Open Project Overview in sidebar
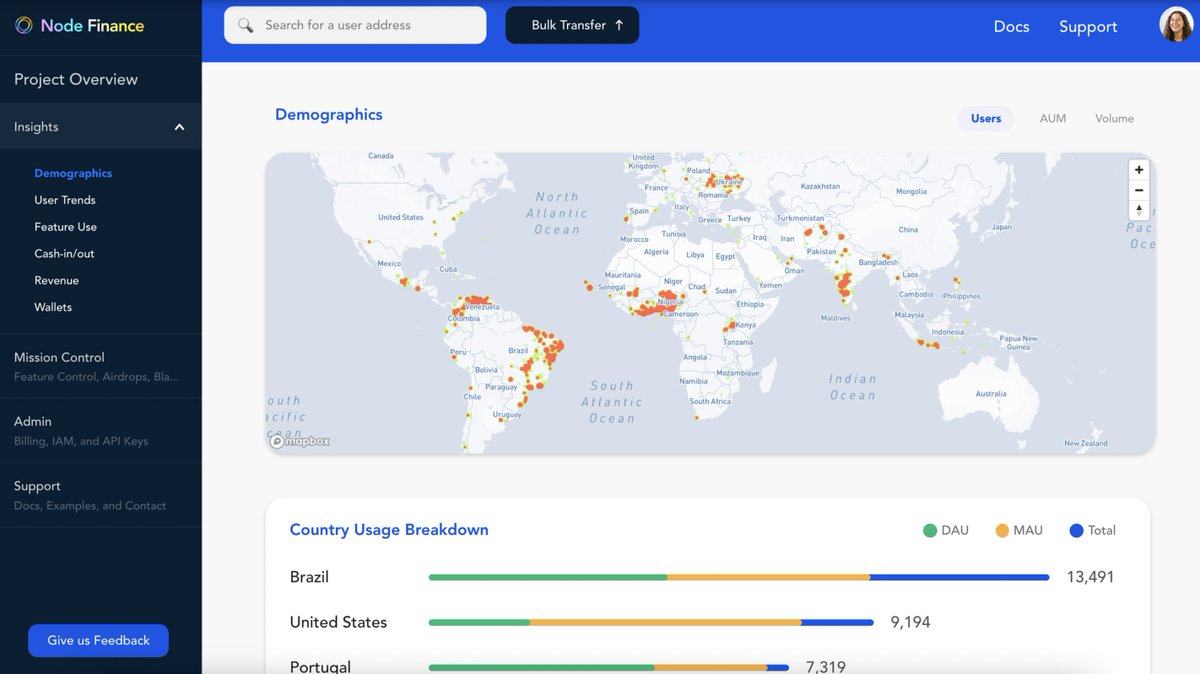Image resolution: width=1200 pixels, height=674 pixels. [x=76, y=79]
